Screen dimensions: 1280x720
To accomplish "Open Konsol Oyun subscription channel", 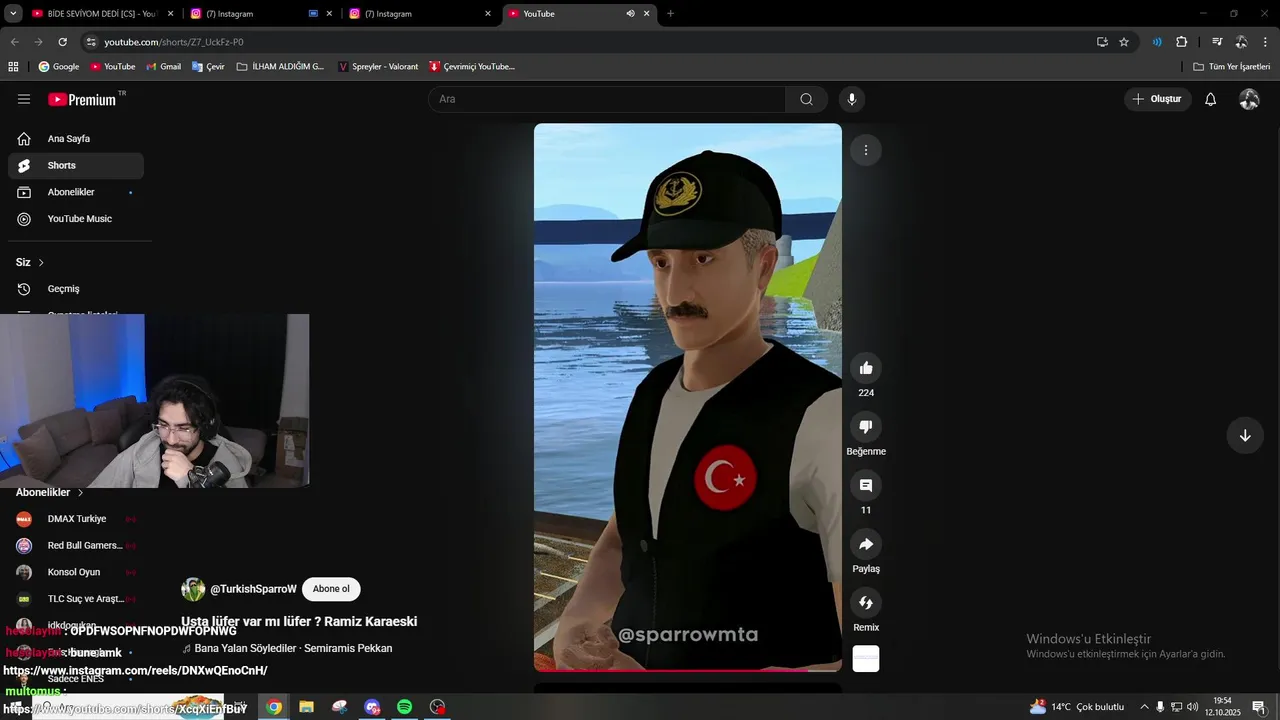I will (x=76, y=572).
